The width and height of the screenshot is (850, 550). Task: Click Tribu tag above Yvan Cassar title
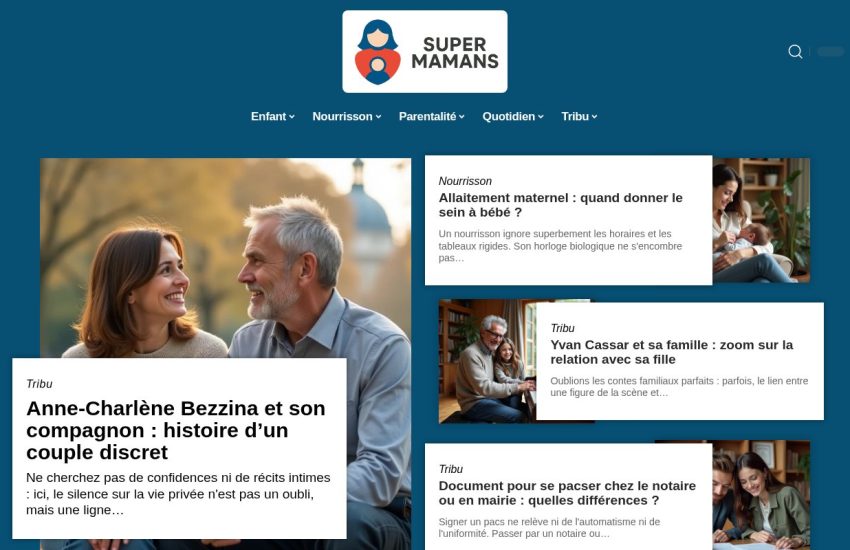[x=562, y=328]
